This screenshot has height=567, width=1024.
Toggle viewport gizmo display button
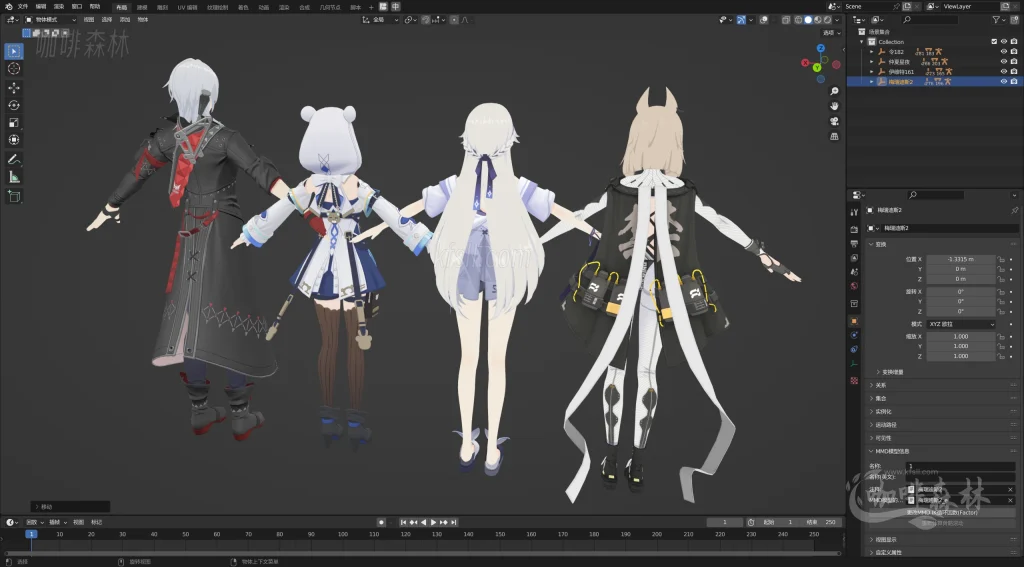(x=741, y=20)
